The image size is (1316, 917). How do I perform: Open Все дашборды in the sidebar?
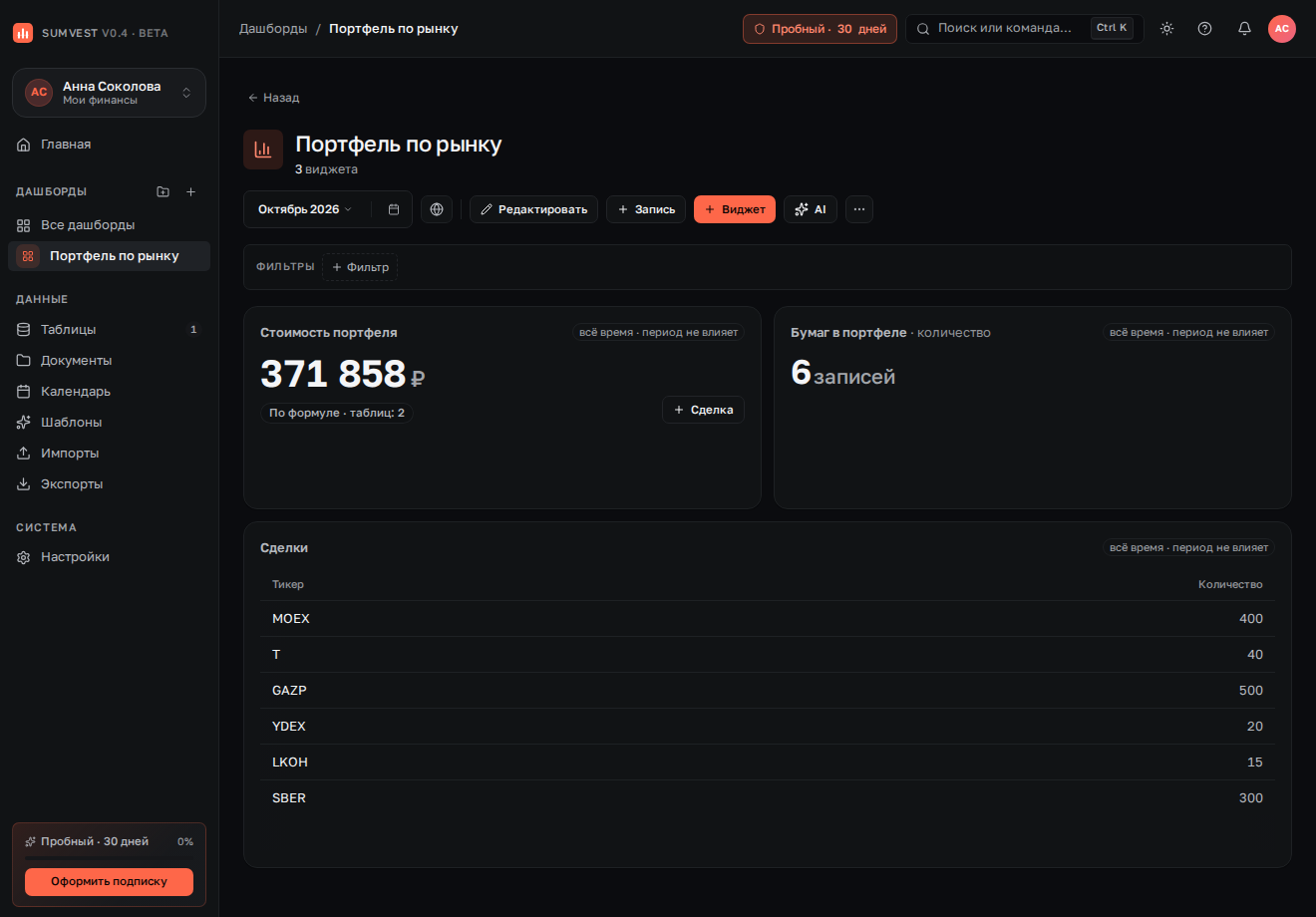(109, 225)
